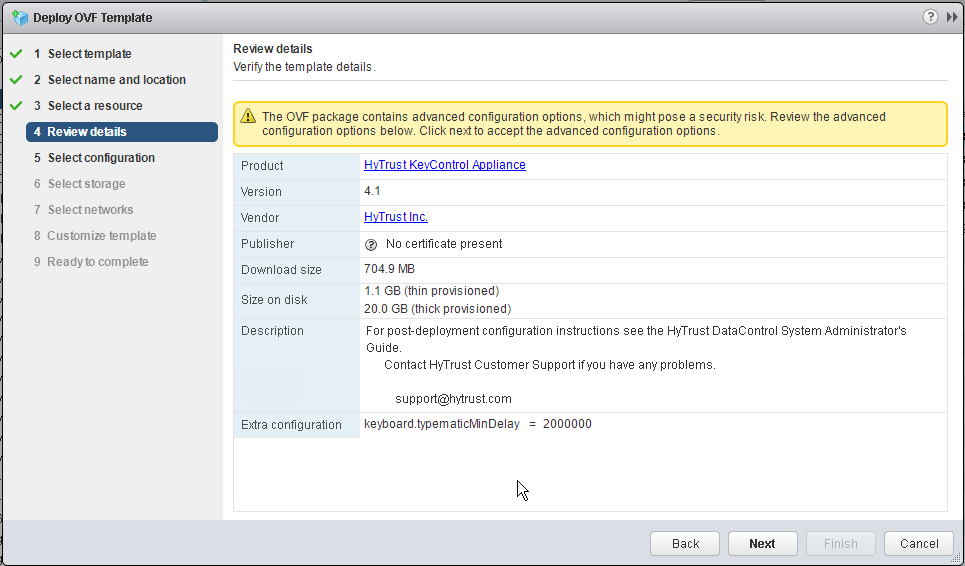
Task: Click the expand double-arrow icon in title bar
Action: point(951,17)
